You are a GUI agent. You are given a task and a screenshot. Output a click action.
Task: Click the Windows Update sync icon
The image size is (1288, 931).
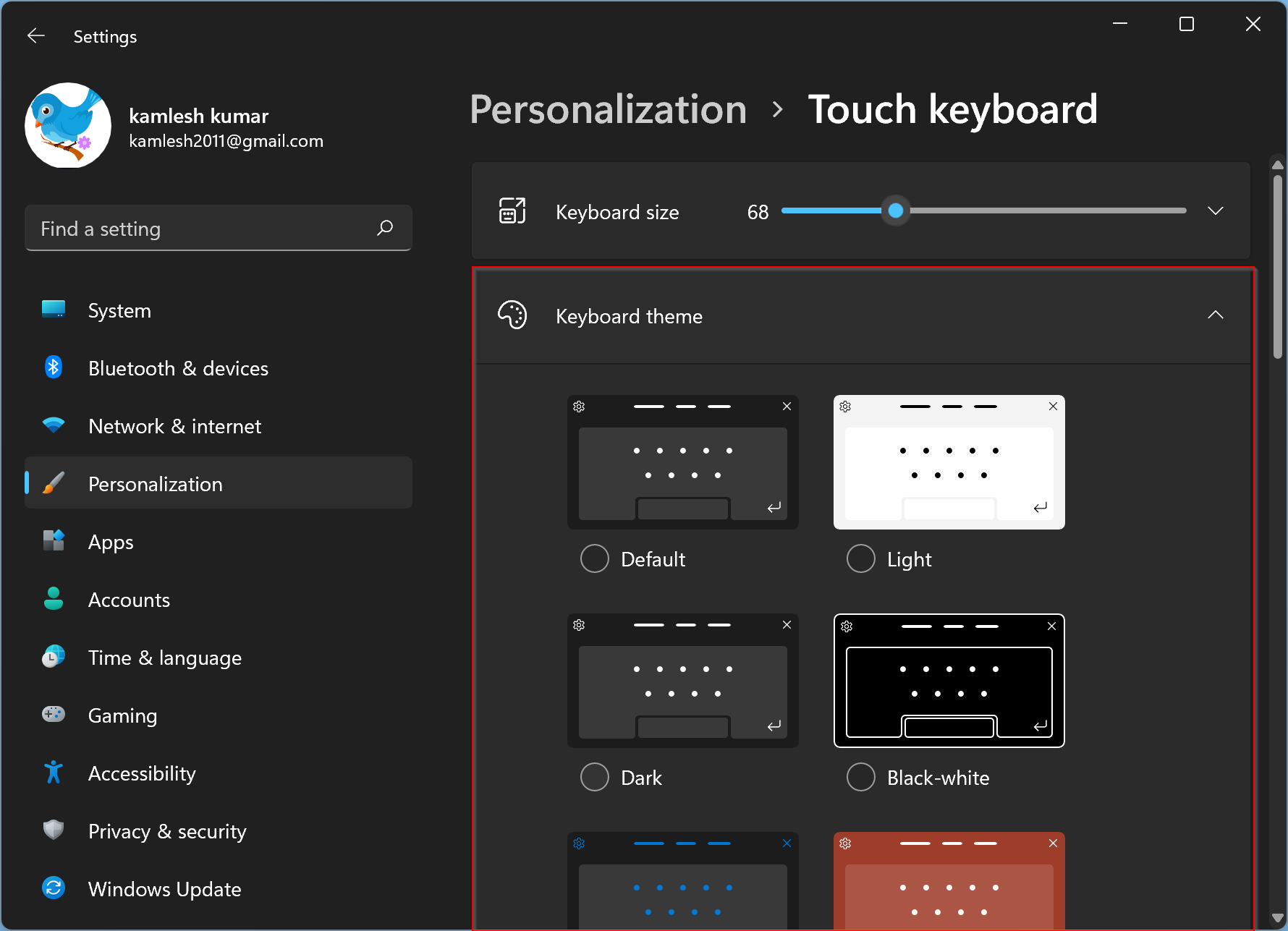coord(54,888)
